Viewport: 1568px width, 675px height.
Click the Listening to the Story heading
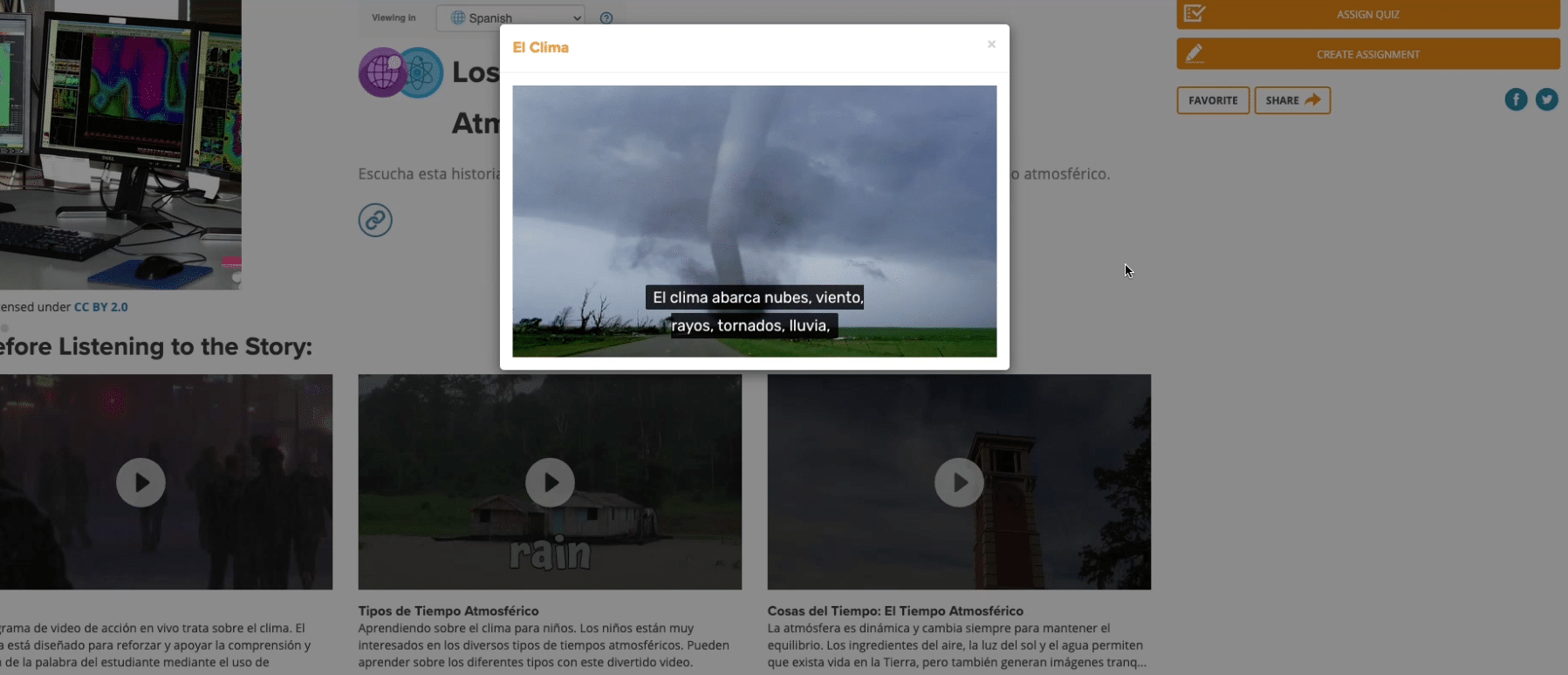(x=155, y=346)
